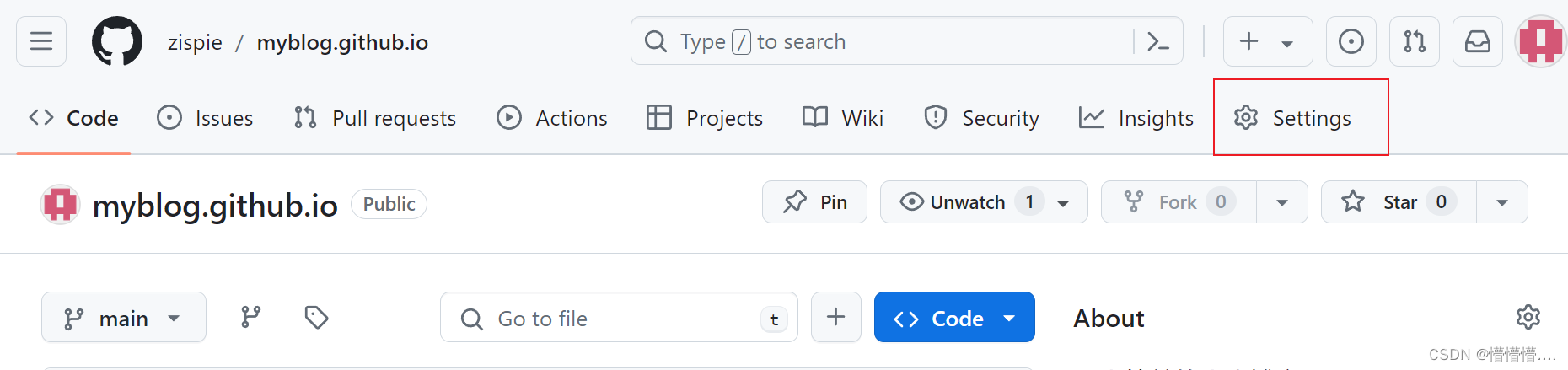This screenshot has height=370, width=1568.
Task: Expand the main branch dropdown
Action: 123,318
